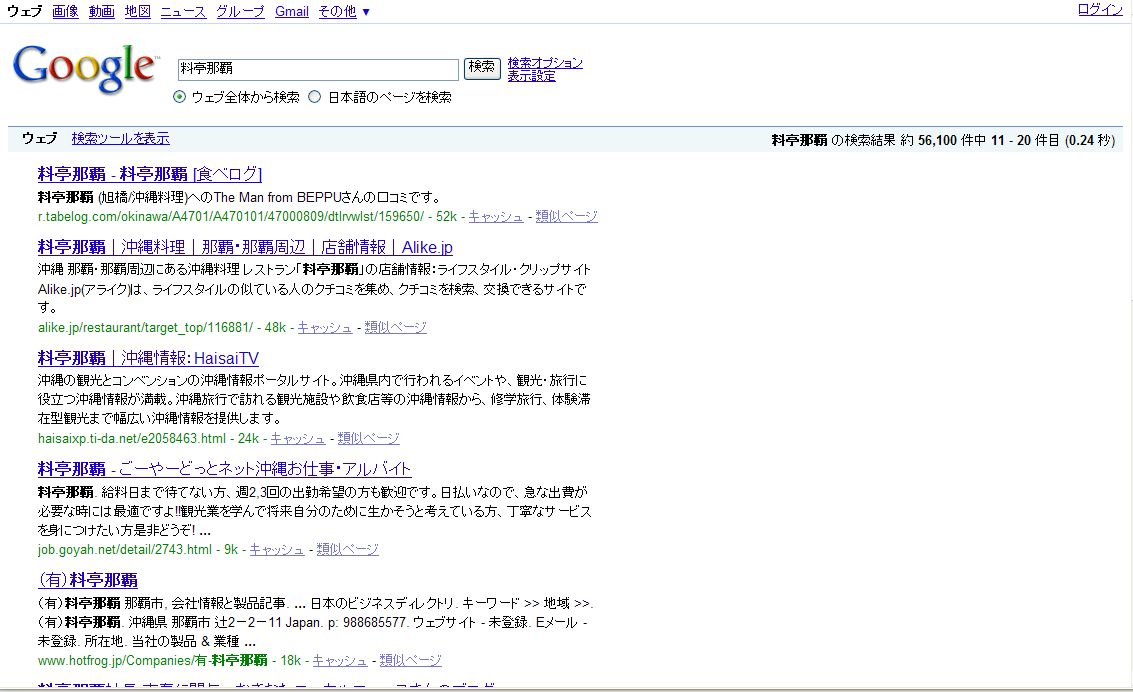
Task: Expand the その他 dropdown menu
Action: tap(344, 12)
